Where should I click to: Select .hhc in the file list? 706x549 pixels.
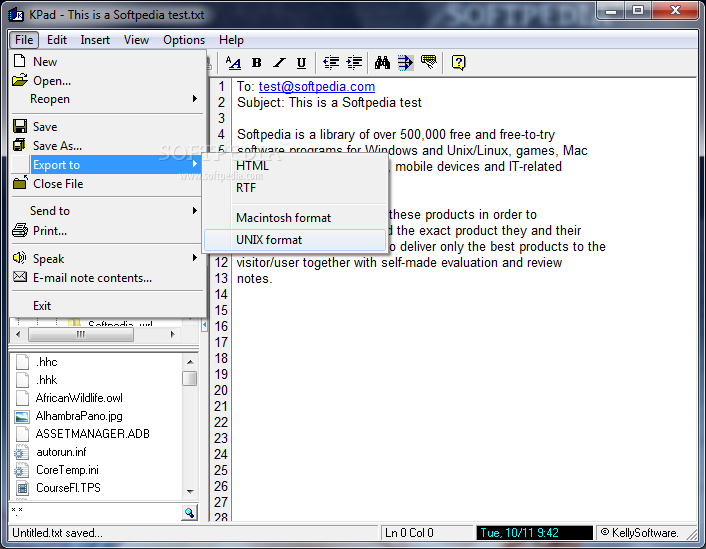[47, 362]
